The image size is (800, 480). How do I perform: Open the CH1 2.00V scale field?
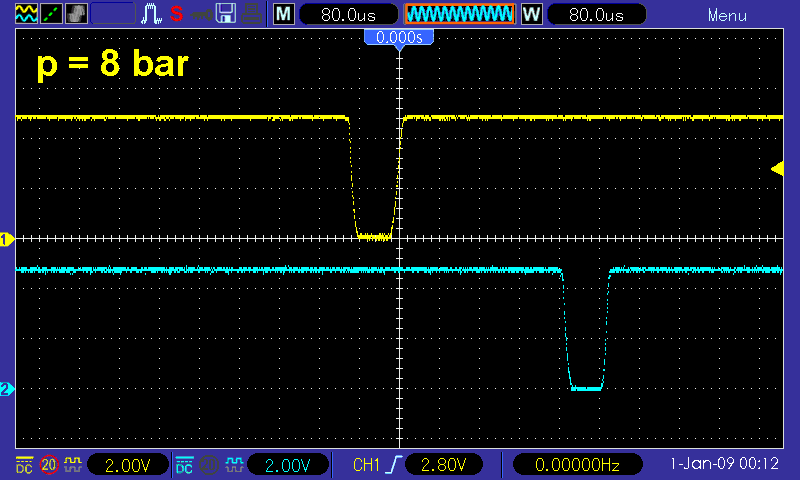point(128,465)
